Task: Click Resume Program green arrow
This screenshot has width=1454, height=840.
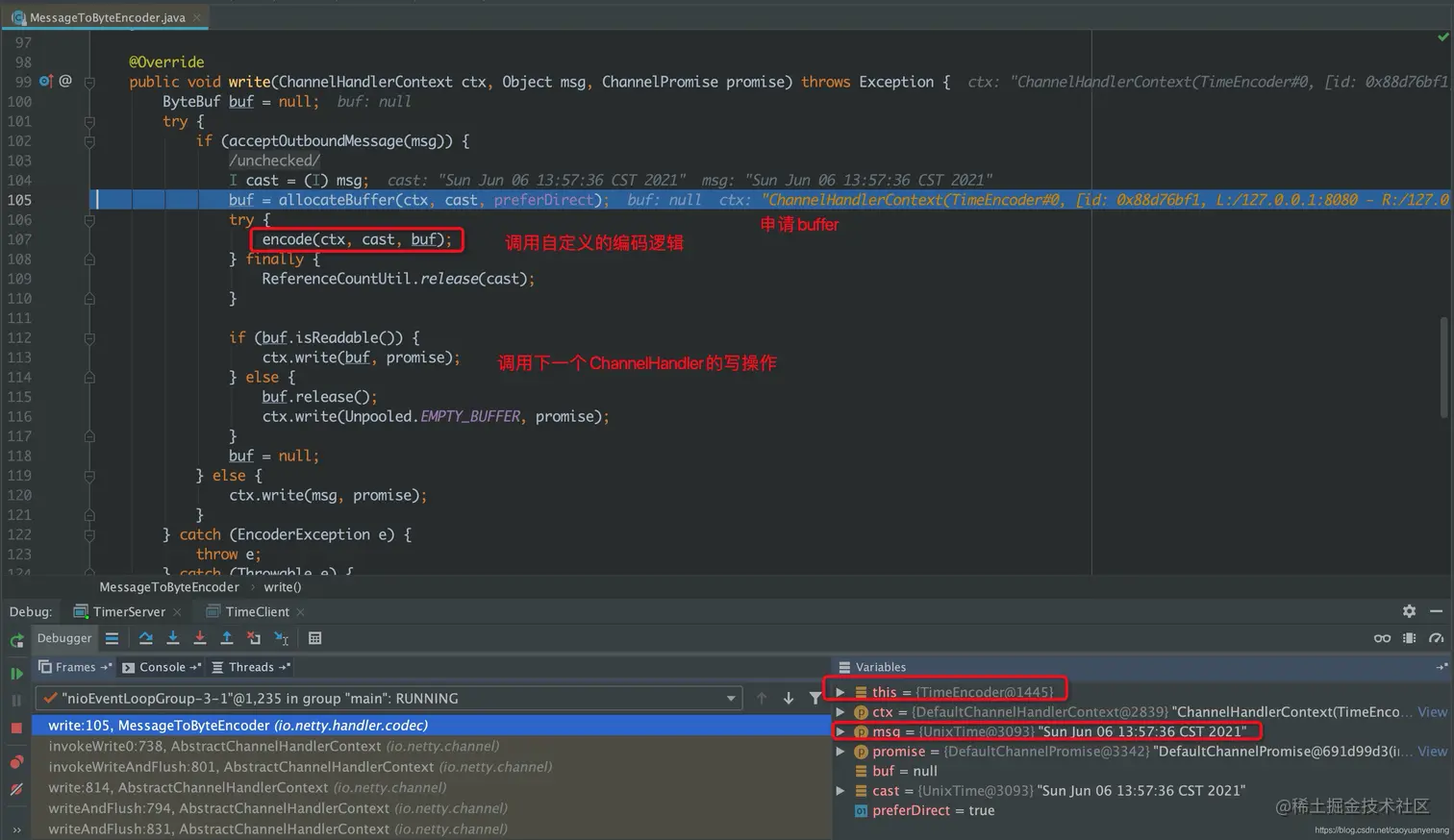Action: (16, 674)
